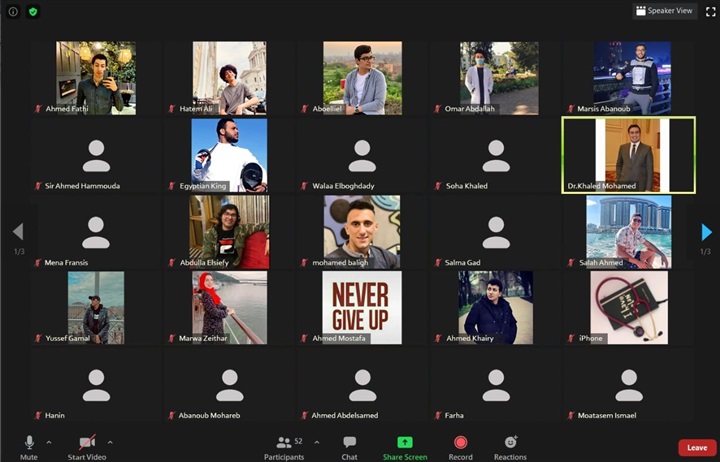Switch layout using Speaker View
Viewport: 720px width, 462px height.
[664, 11]
